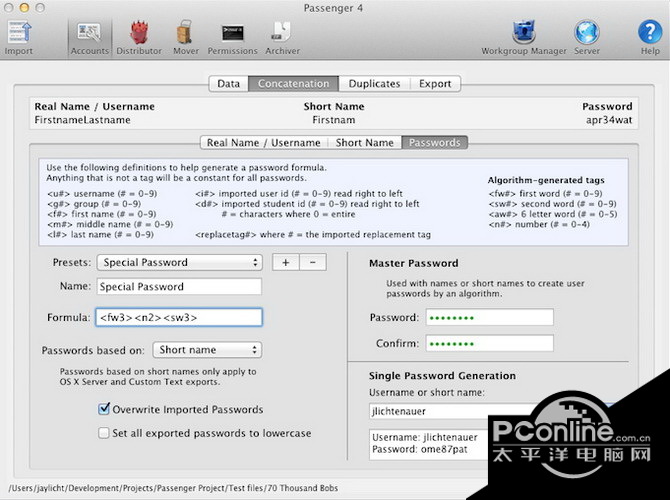Image resolution: width=670 pixels, height=500 pixels.
Task: Click the 'Firstnam' short name preview
Action: 334,120
